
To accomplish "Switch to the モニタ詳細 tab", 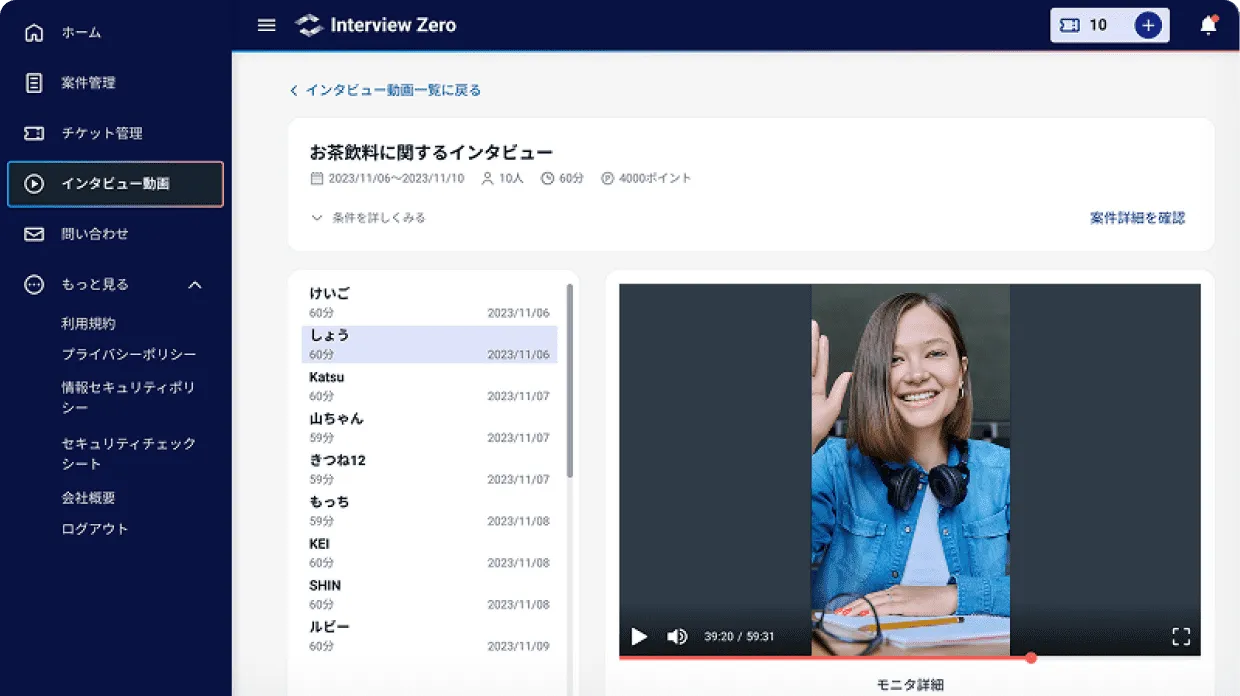I will pos(908,684).
